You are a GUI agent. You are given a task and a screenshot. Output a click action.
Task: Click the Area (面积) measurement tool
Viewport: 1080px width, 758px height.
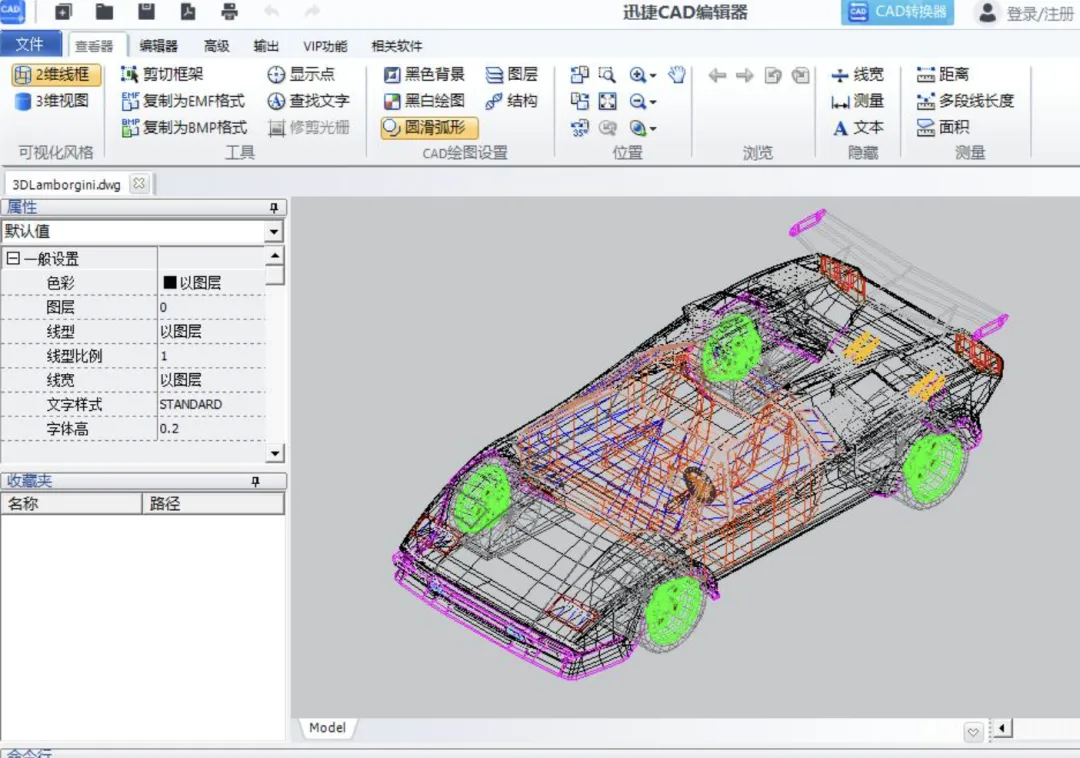point(943,127)
